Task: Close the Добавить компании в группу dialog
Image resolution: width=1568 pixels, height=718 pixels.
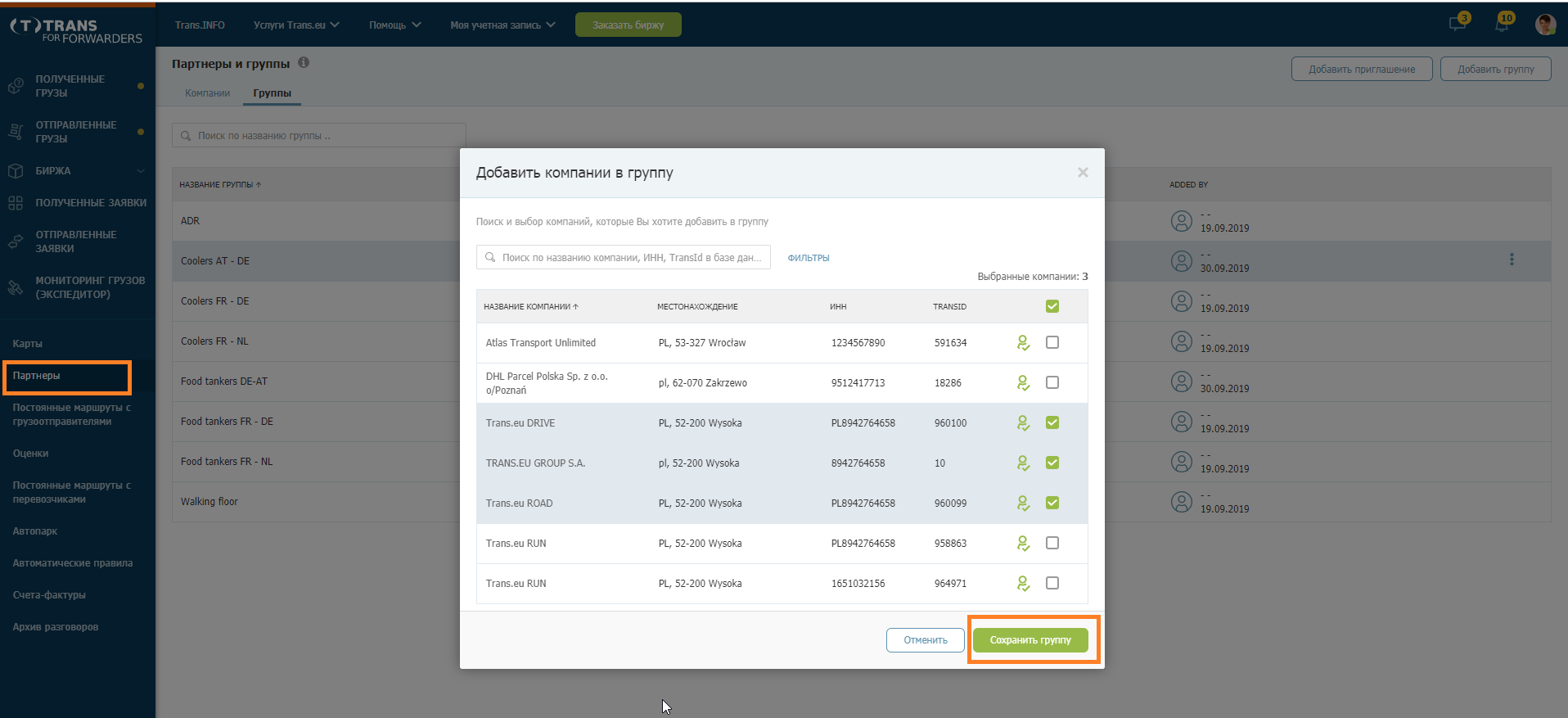Action: coord(1083,172)
